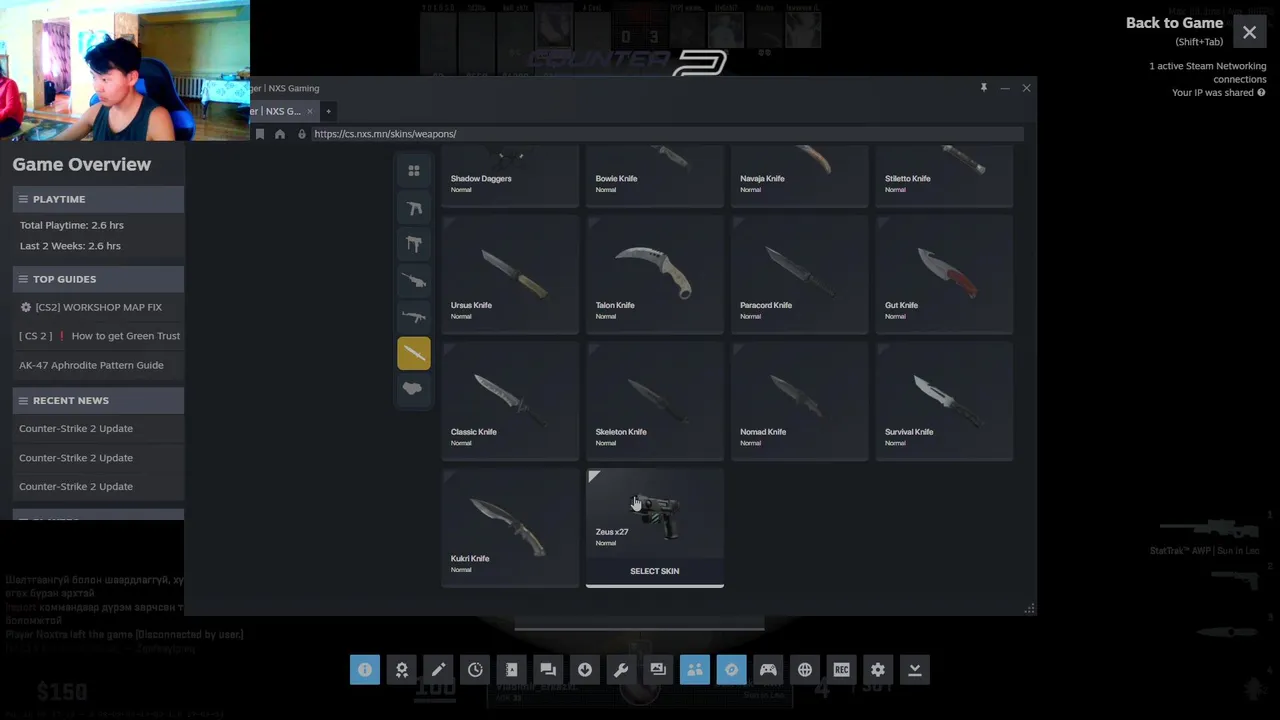Click the SELECT SKIN button under Zeus x27

(x=655, y=571)
